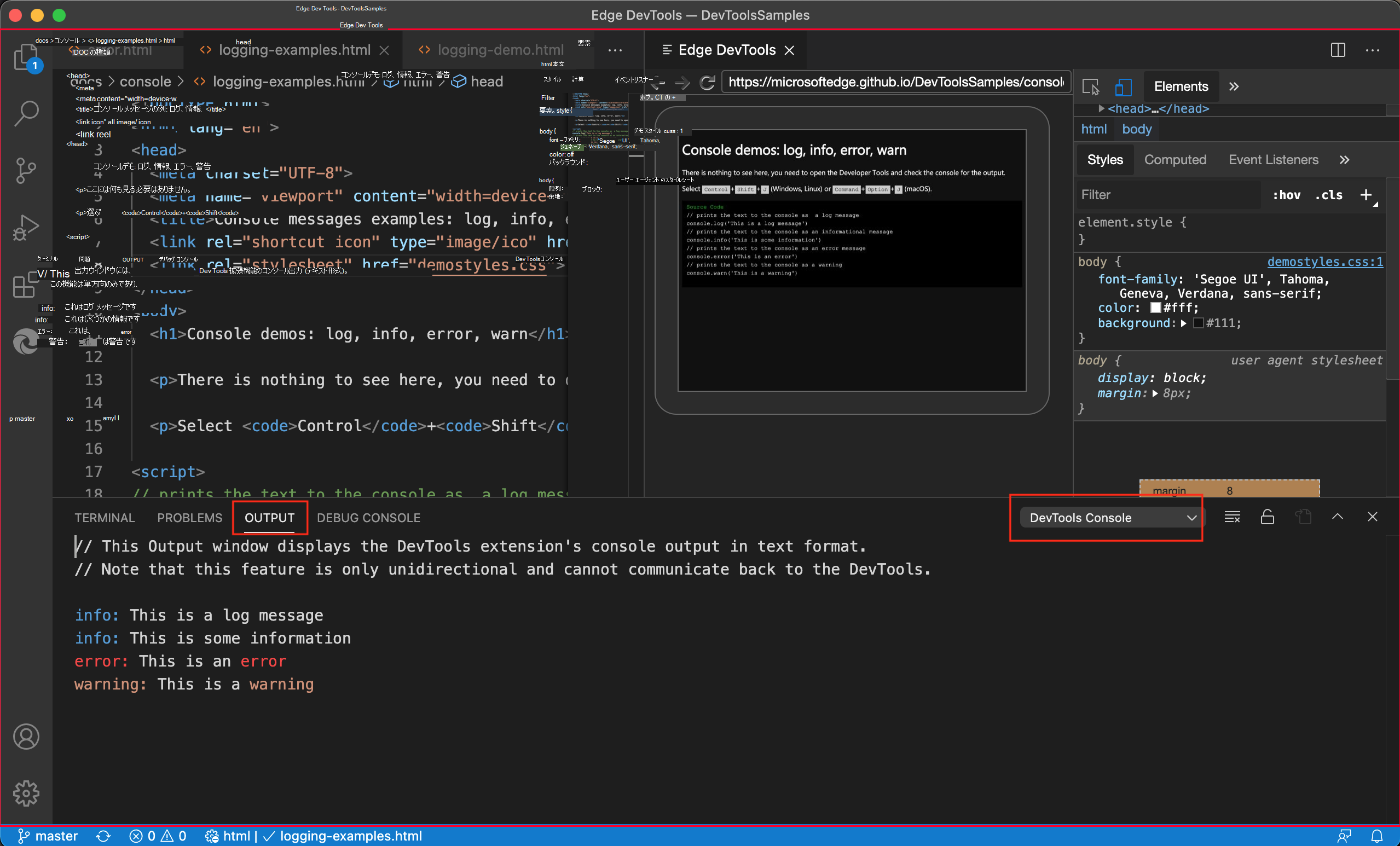Add a new style rule with the plus button
1400x846 pixels.
[1366, 195]
